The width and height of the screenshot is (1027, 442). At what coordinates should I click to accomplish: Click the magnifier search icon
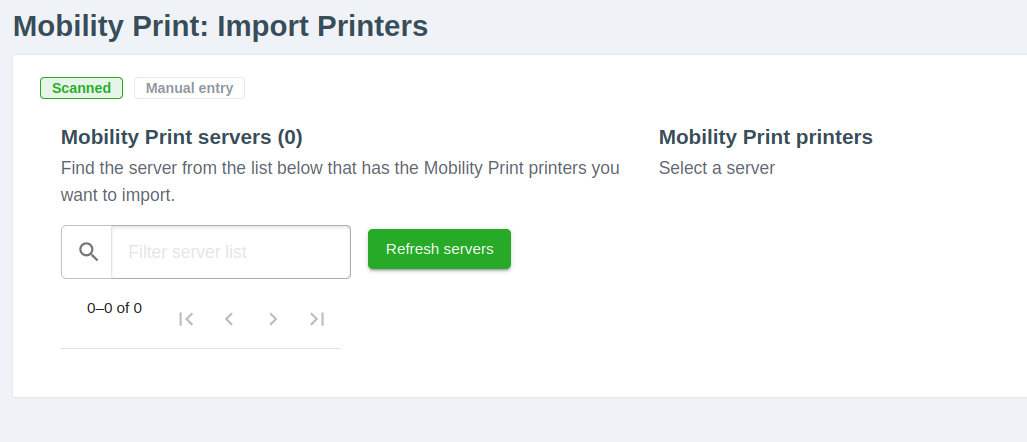(x=88, y=252)
